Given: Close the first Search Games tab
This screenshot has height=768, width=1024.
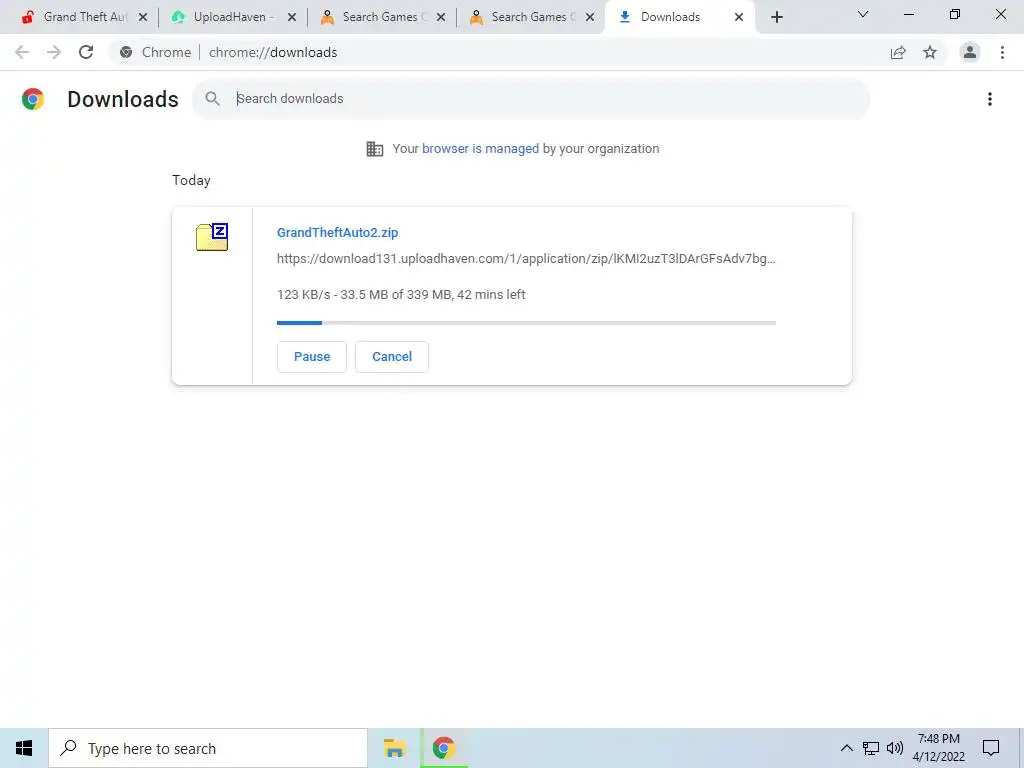Looking at the screenshot, I should [441, 17].
